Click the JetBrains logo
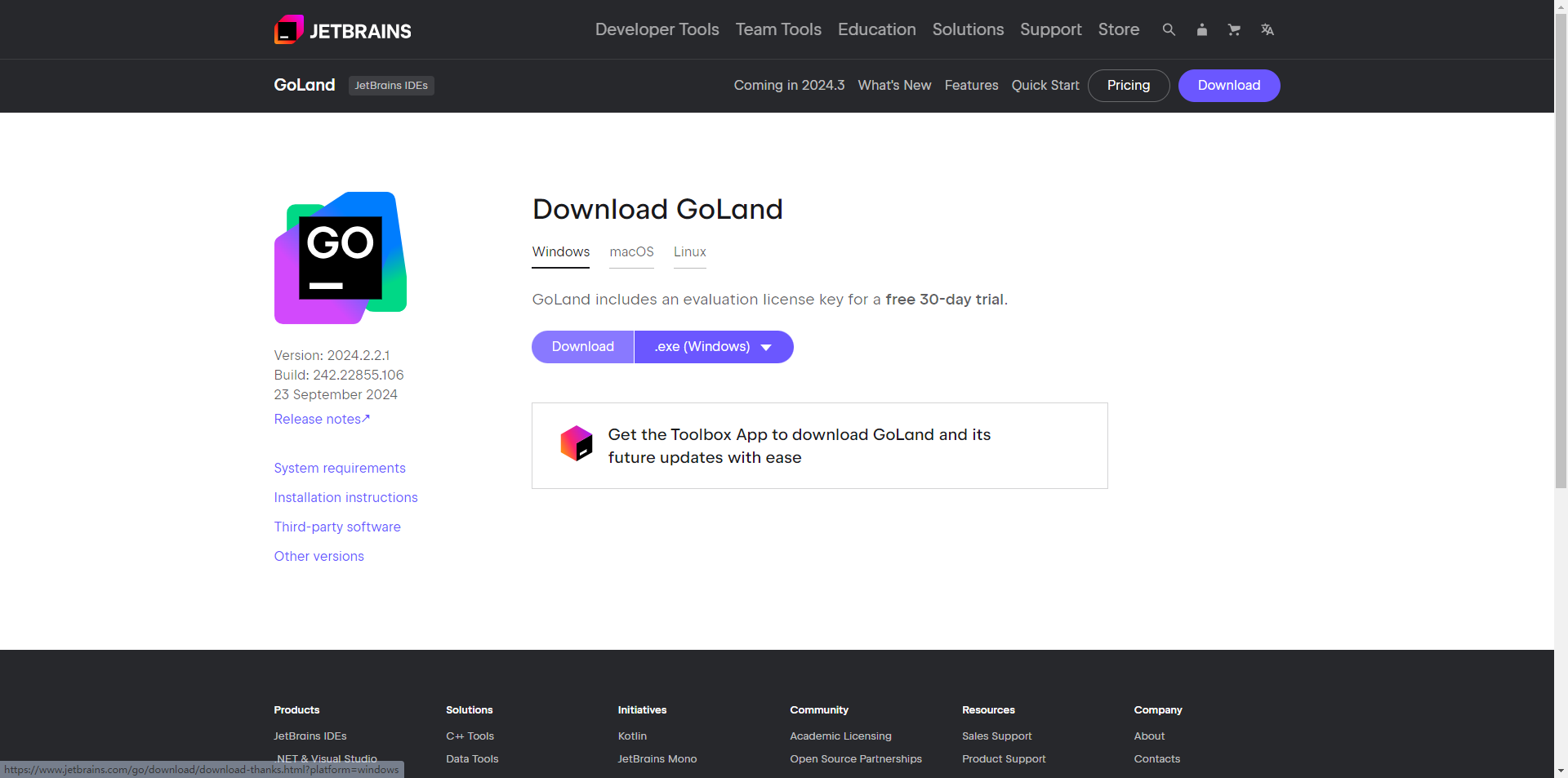The height and width of the screenshot is (778, 1568). click(342, 30)
